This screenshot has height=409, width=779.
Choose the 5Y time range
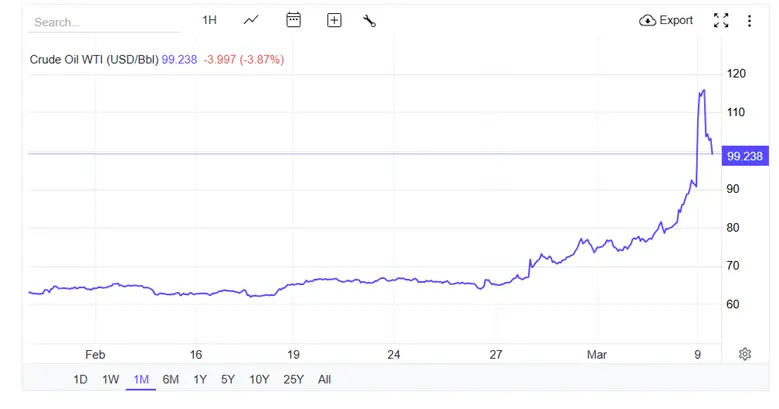point(228,379)
